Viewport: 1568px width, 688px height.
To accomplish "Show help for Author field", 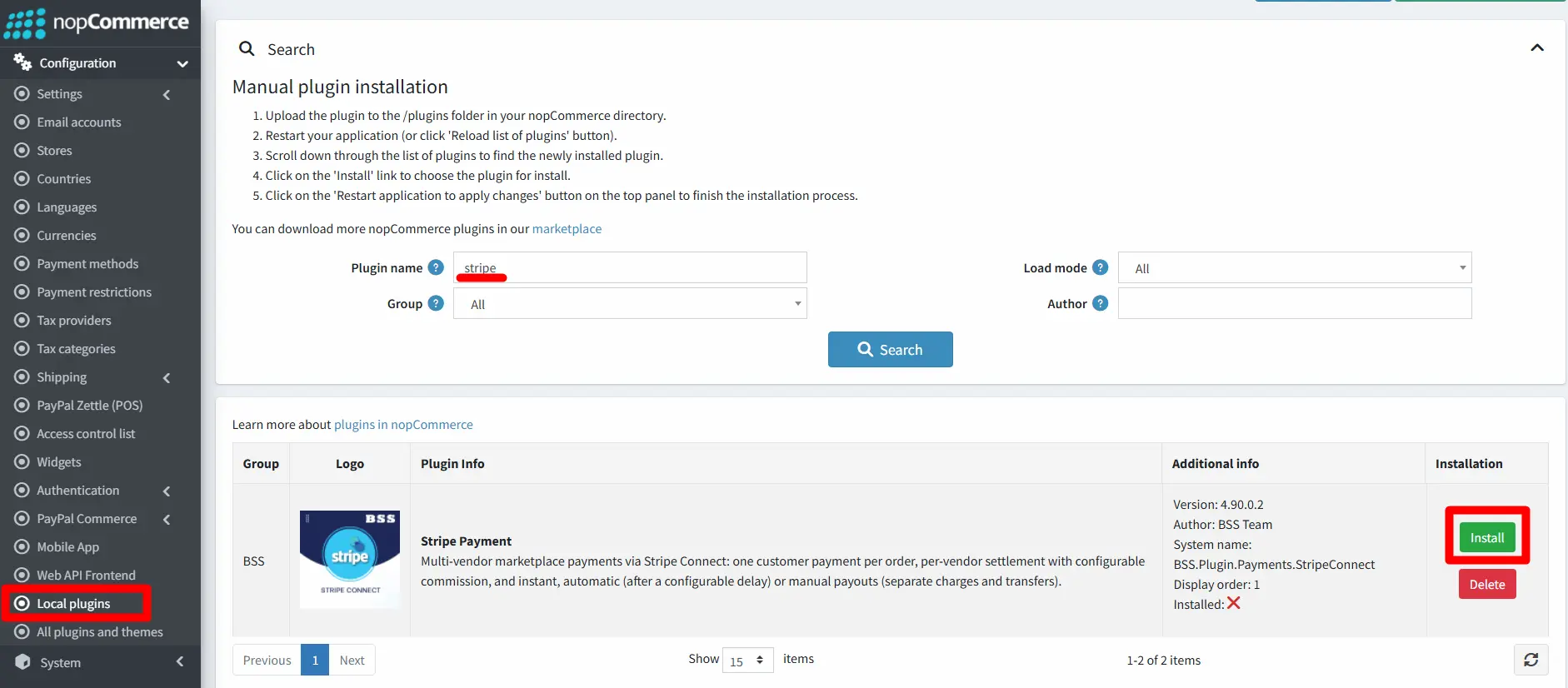I will coord(1100,303).
